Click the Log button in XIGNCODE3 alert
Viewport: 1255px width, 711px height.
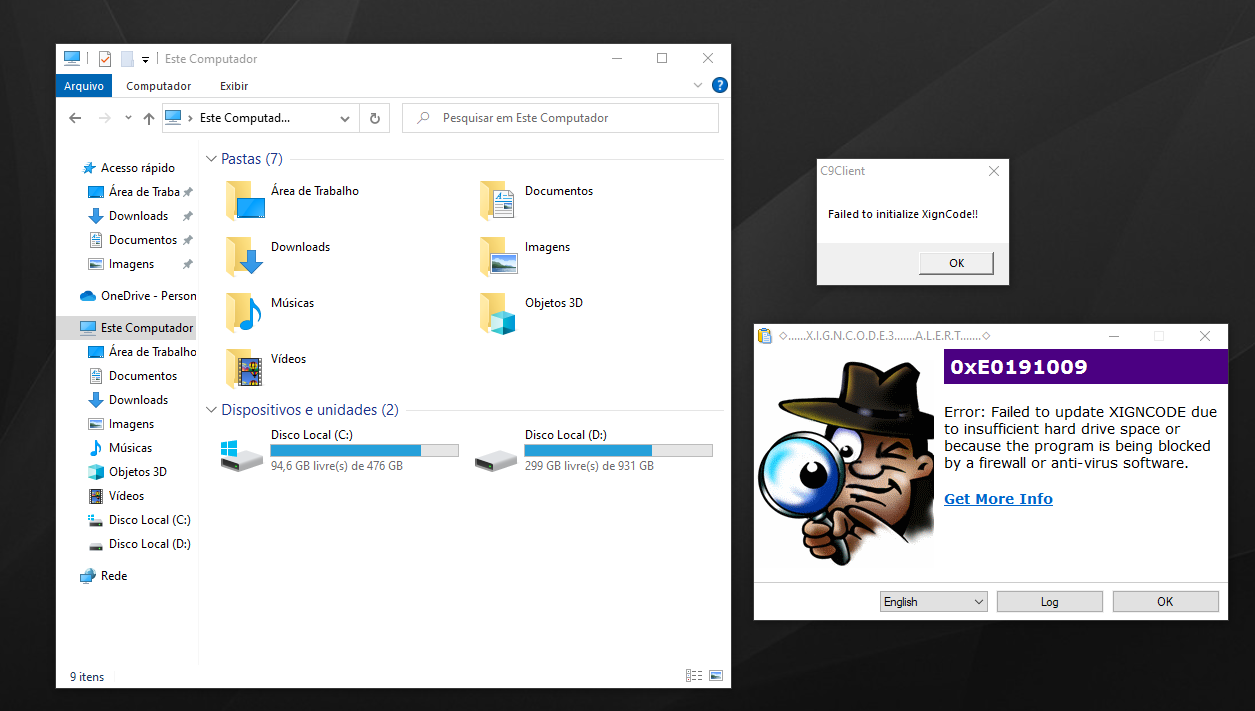1049,601
